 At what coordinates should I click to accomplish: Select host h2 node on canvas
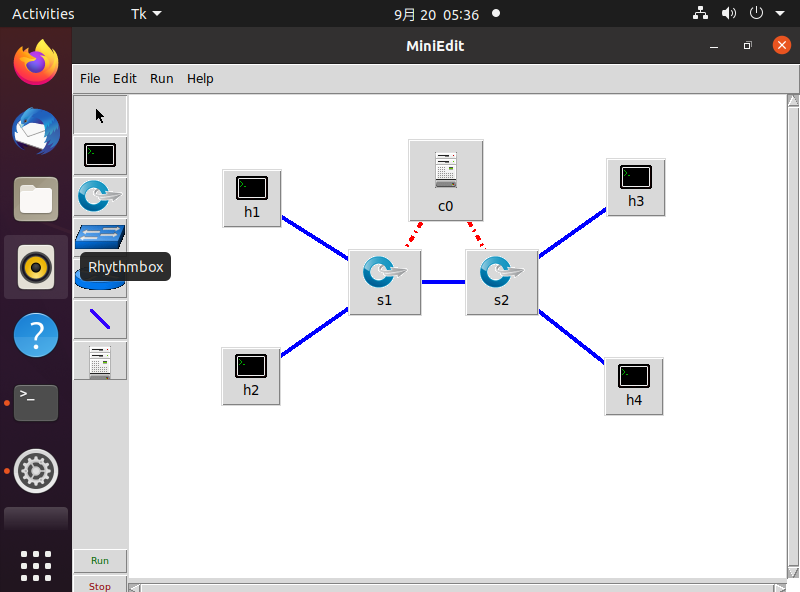(251, 376)
